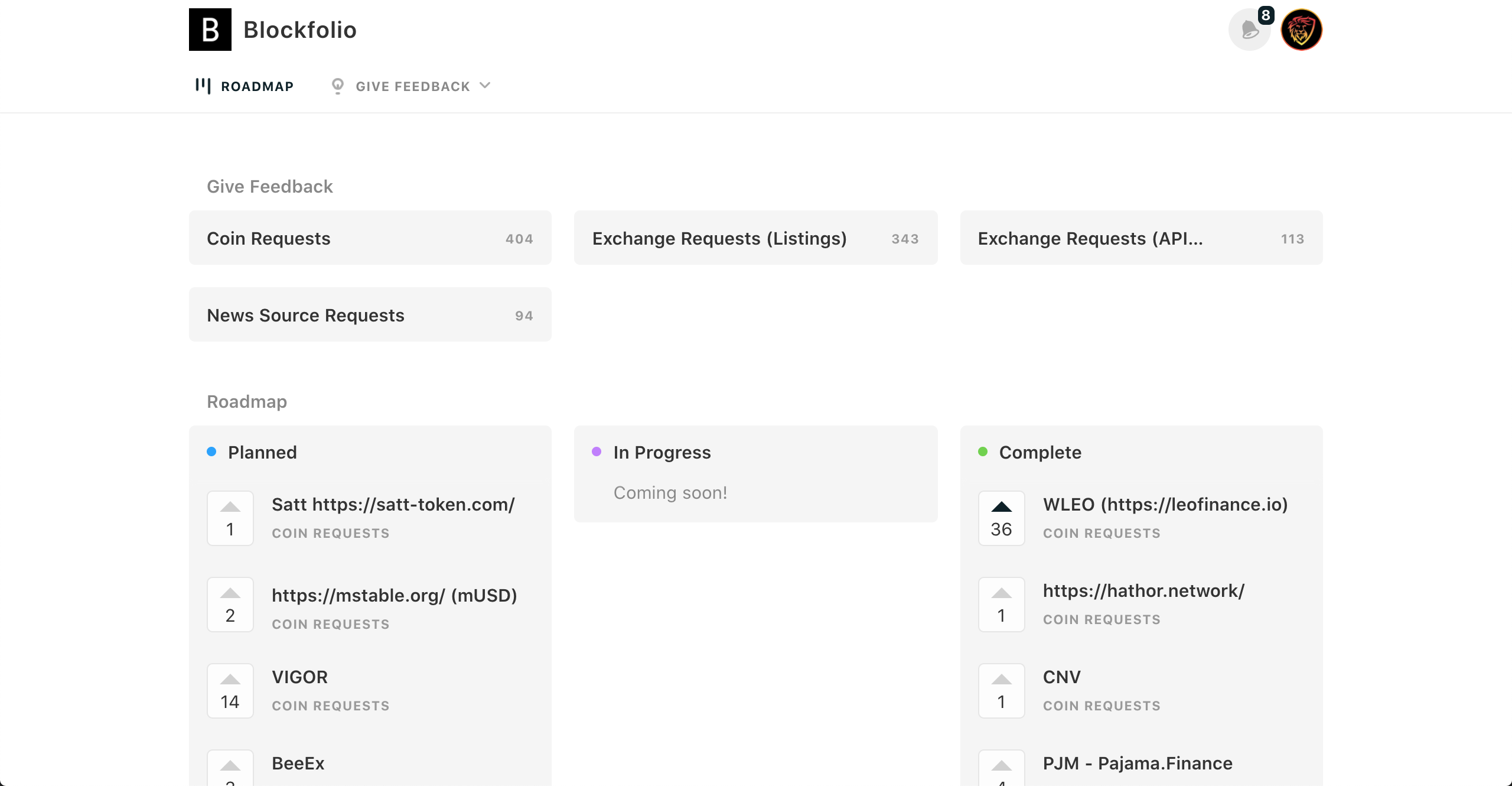The height and width of the screenshot is (786, 1512).
Task: Switch to the Roadmap tab
Action: point(245,86)
